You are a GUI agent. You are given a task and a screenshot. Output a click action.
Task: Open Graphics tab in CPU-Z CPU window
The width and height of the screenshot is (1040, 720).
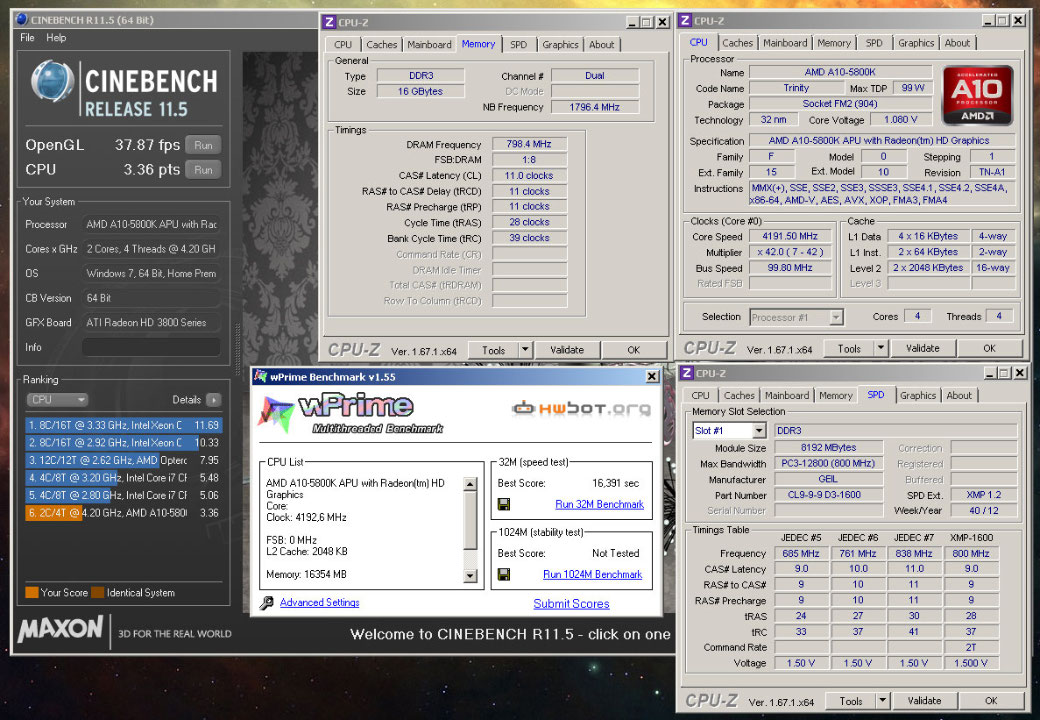point(916,43)
